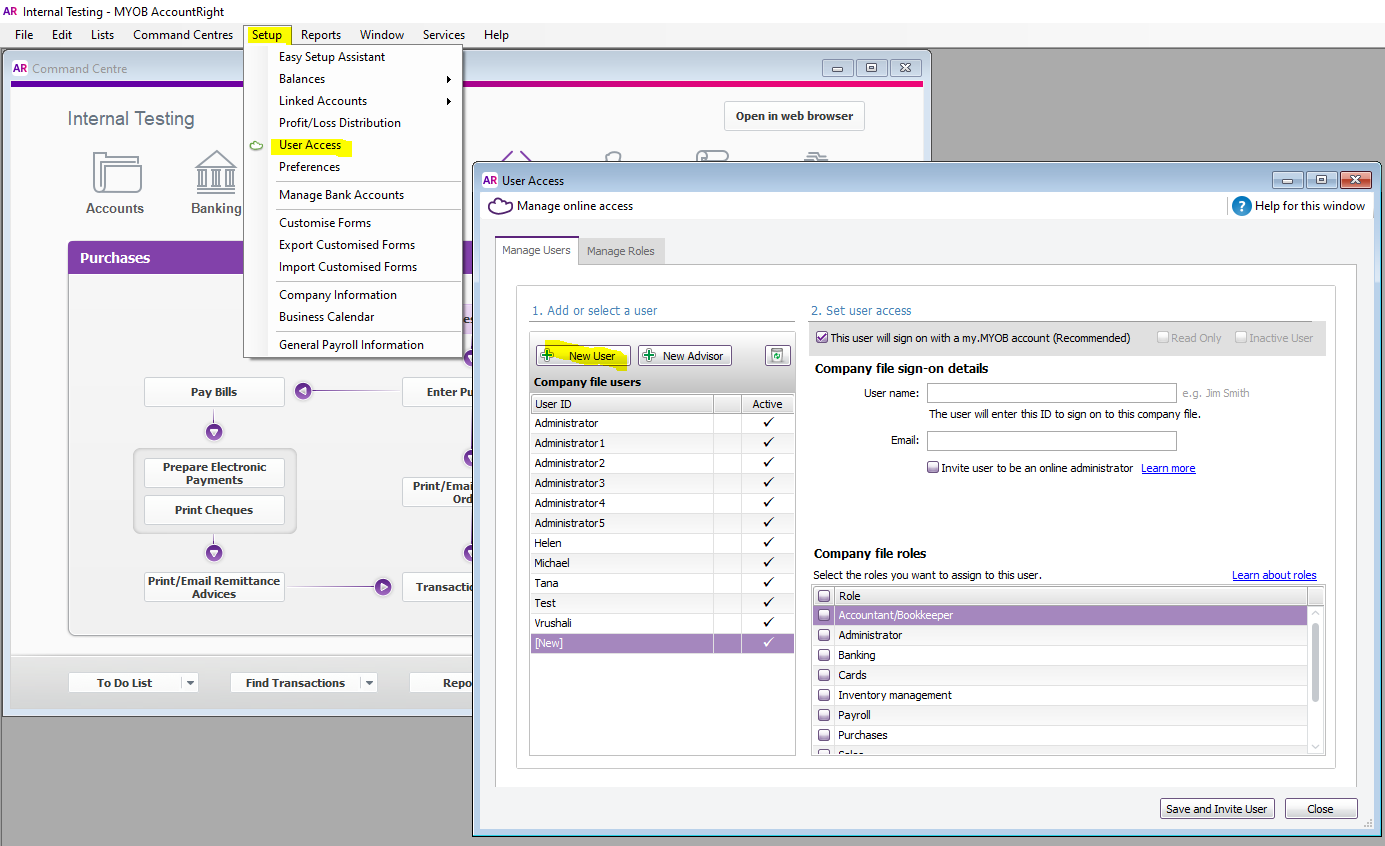Open the Learn about roles link
Screen dimensions: 1385x846
pos(1274,575)
